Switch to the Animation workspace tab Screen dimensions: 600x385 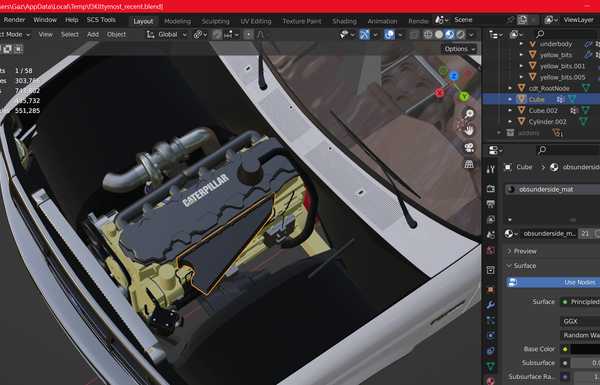coord(382,21)
